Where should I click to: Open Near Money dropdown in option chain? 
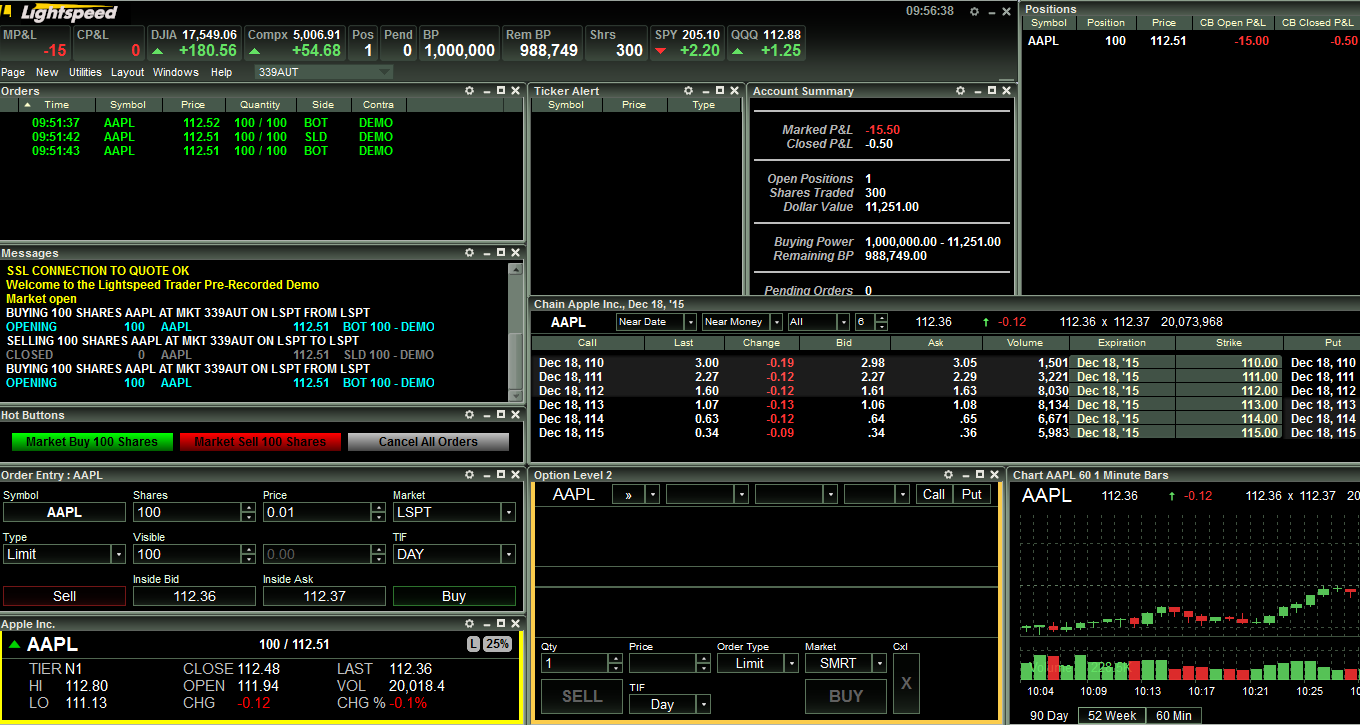[x=742, y=322]
